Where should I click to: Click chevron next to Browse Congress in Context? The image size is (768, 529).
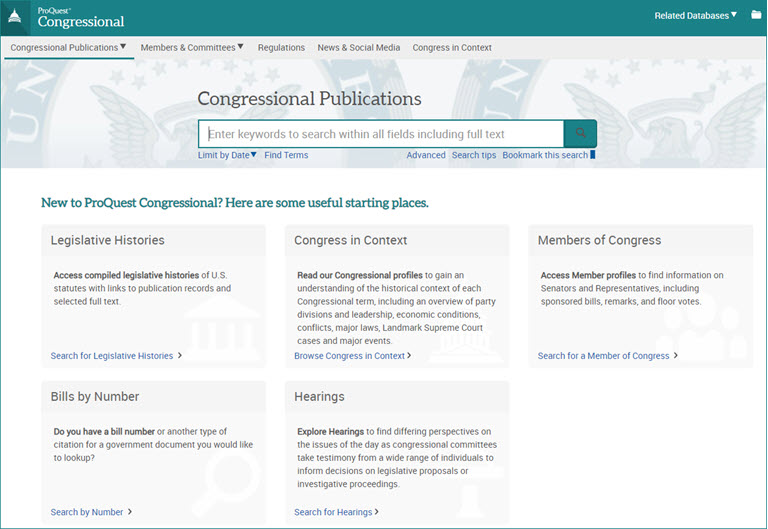409,355
